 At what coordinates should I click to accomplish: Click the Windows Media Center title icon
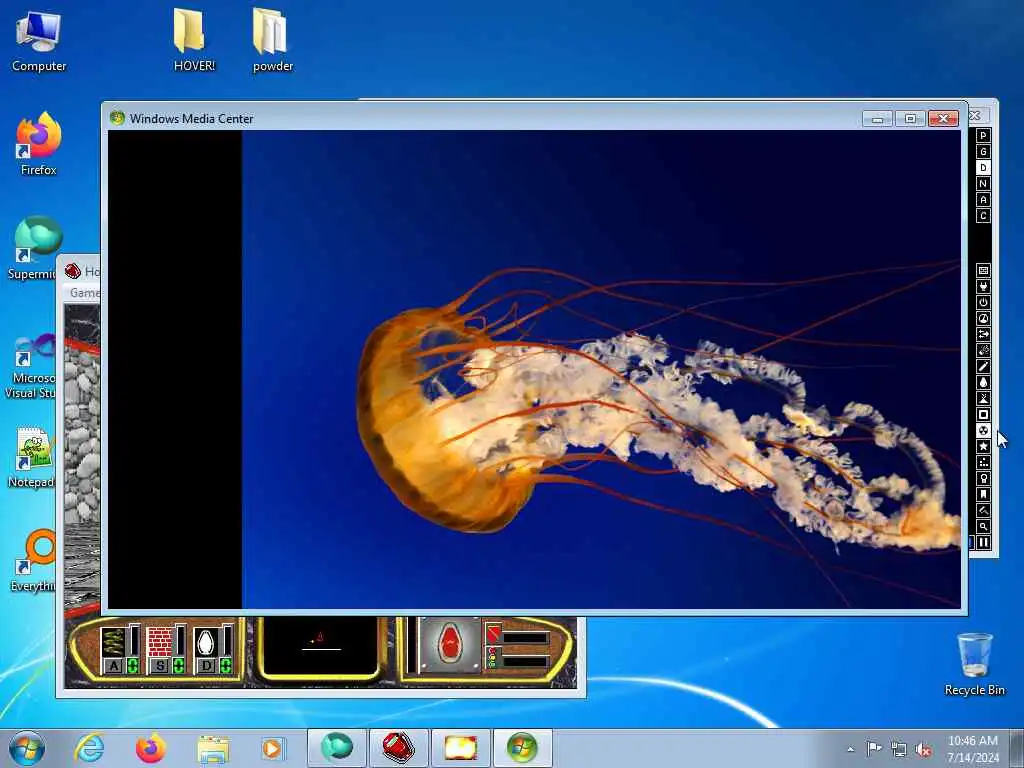pos(118,118)
